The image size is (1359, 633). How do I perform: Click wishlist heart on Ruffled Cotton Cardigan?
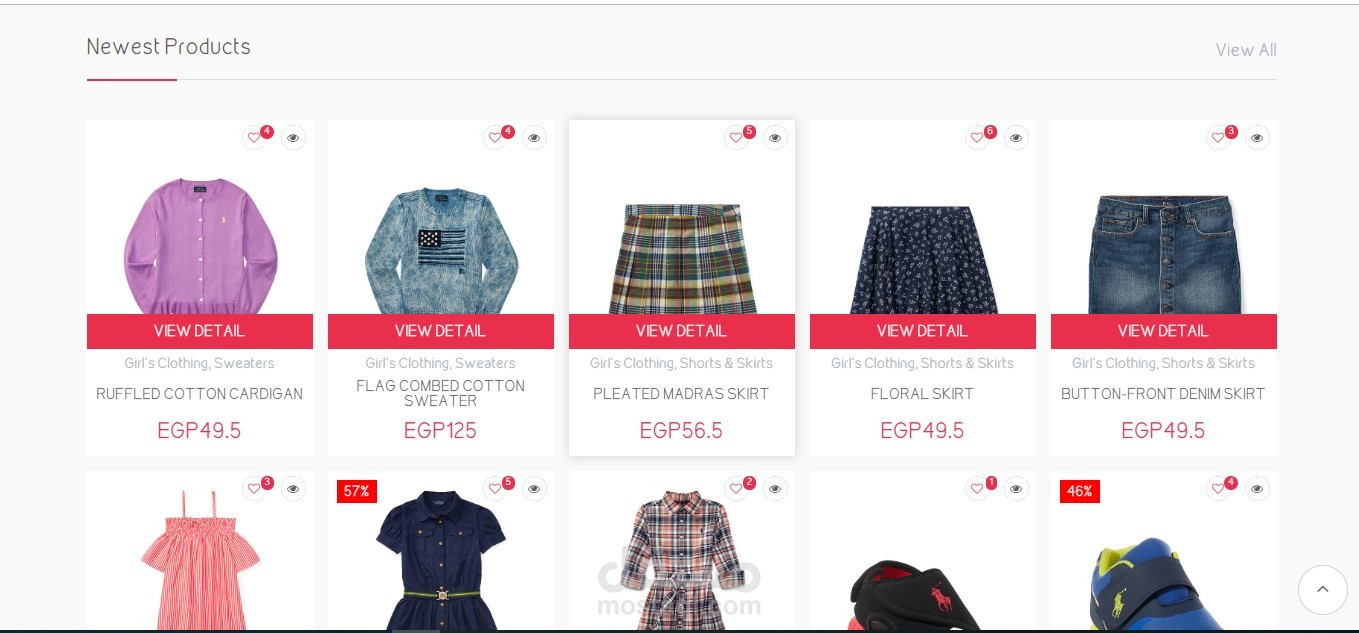coord(254,138)
